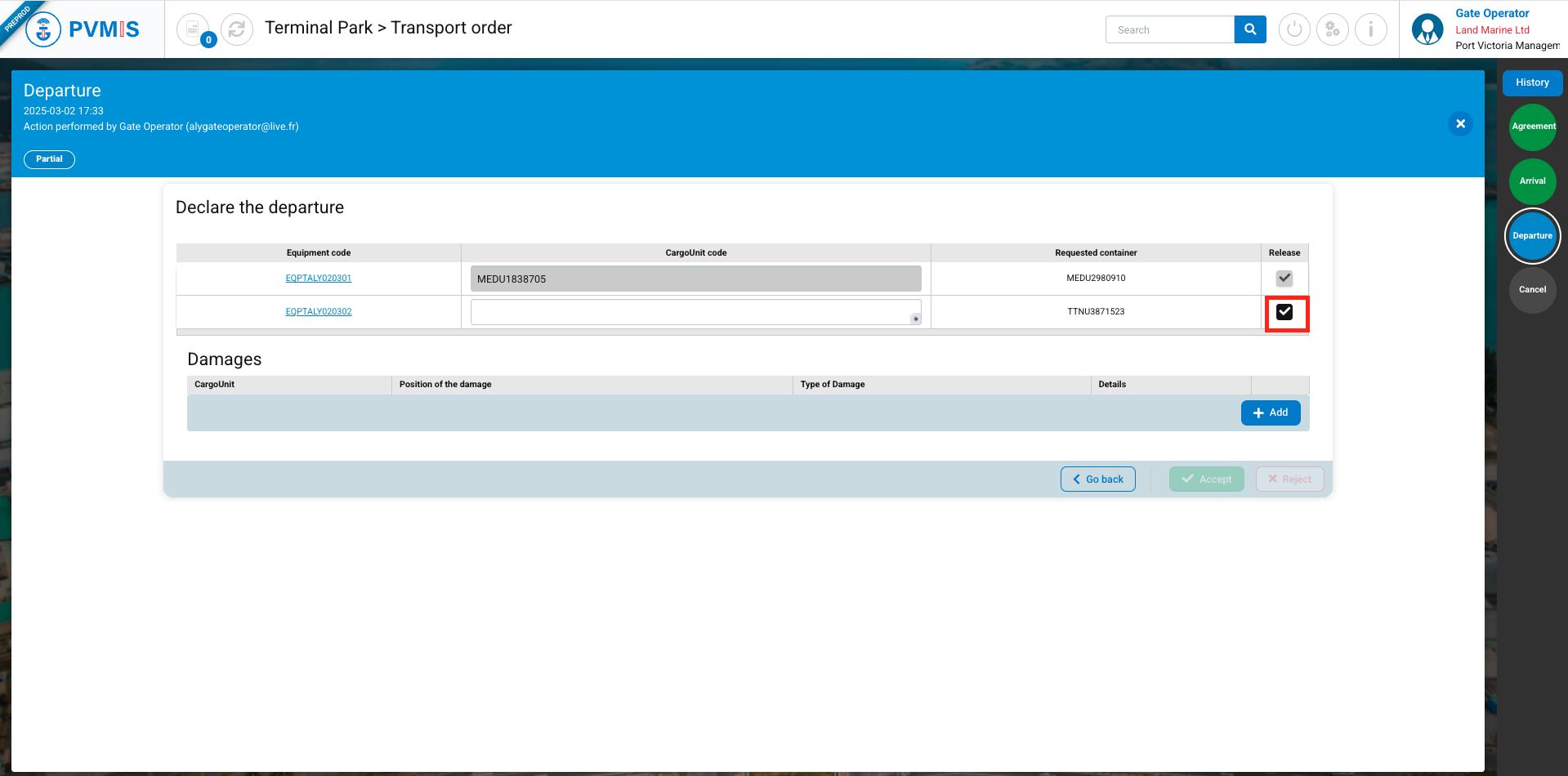Select the Agreement step
Image resolution: width=1568 pixels, height=776 pixels.
pyautogui.click(x=1532, y=127)
